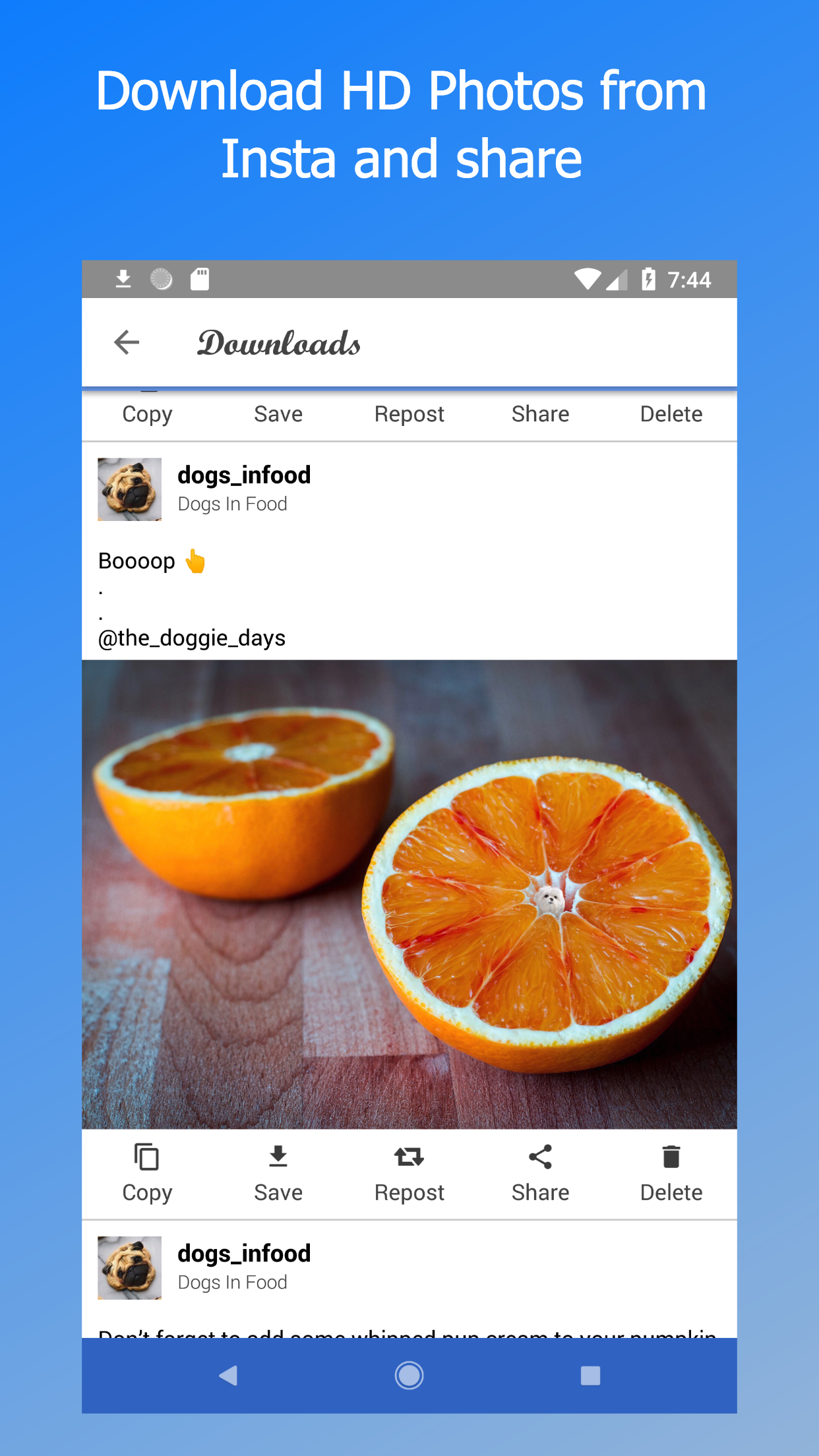This screenshot has width=819, height=1456.
Task: Tap the top Share label above the first post
Action: 540,414
